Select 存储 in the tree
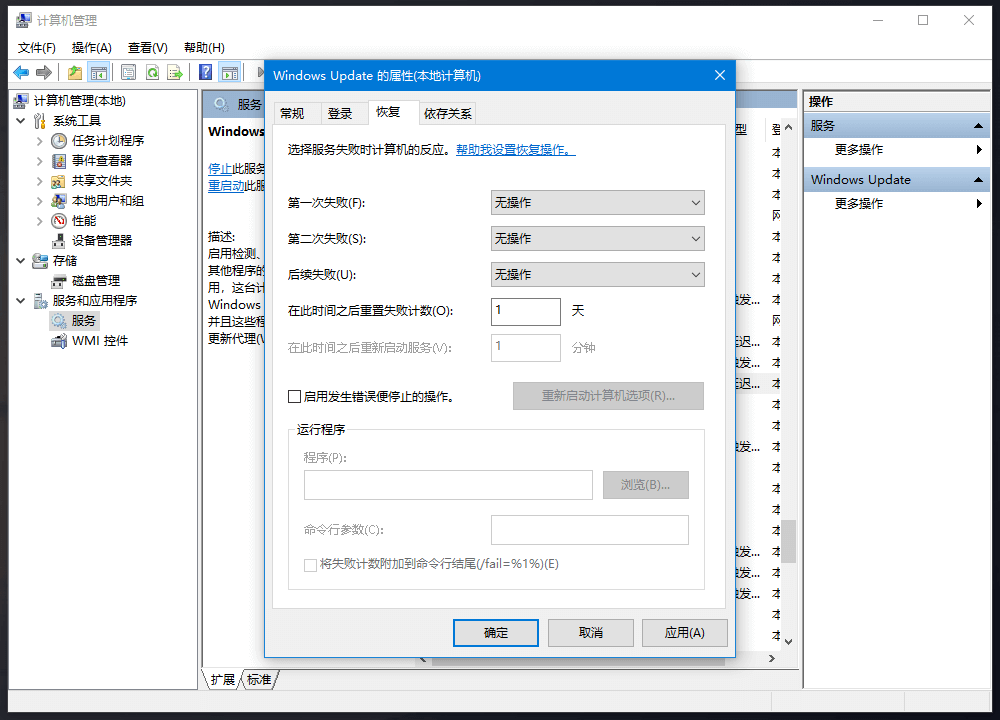The image size is (1000, 720). [64, 261]
